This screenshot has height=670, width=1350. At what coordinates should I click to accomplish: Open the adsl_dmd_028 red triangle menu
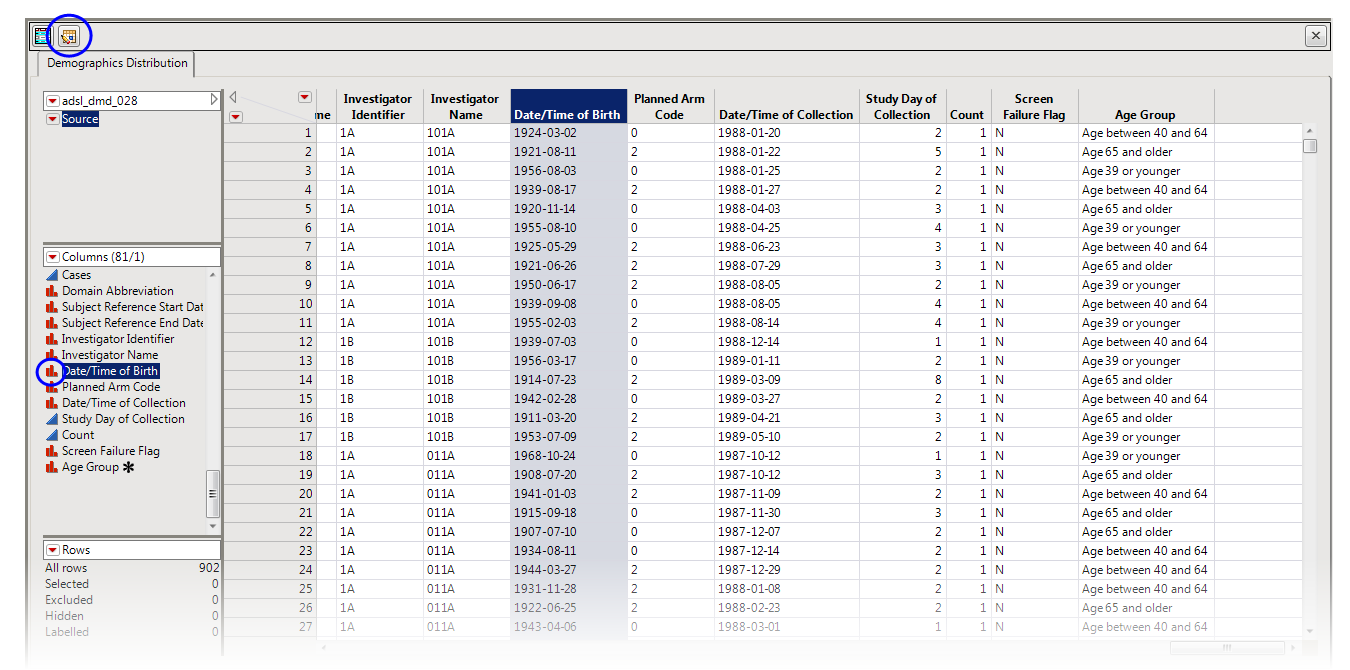(x=52, y=101)
